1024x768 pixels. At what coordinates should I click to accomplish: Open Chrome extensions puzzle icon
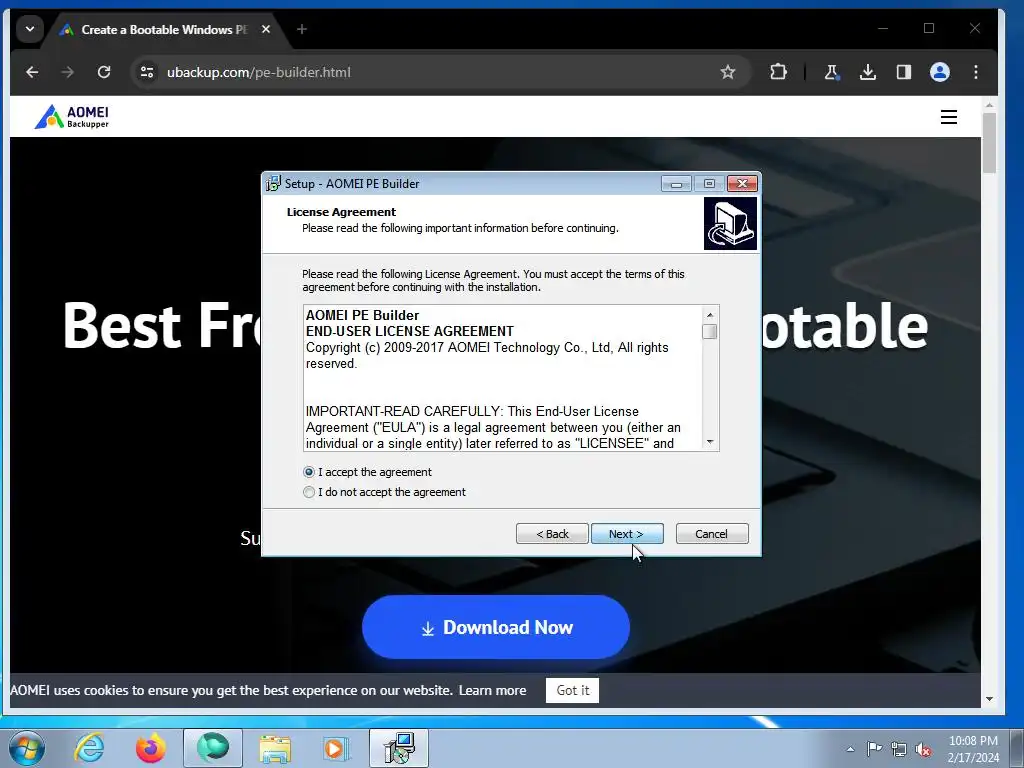778,72
